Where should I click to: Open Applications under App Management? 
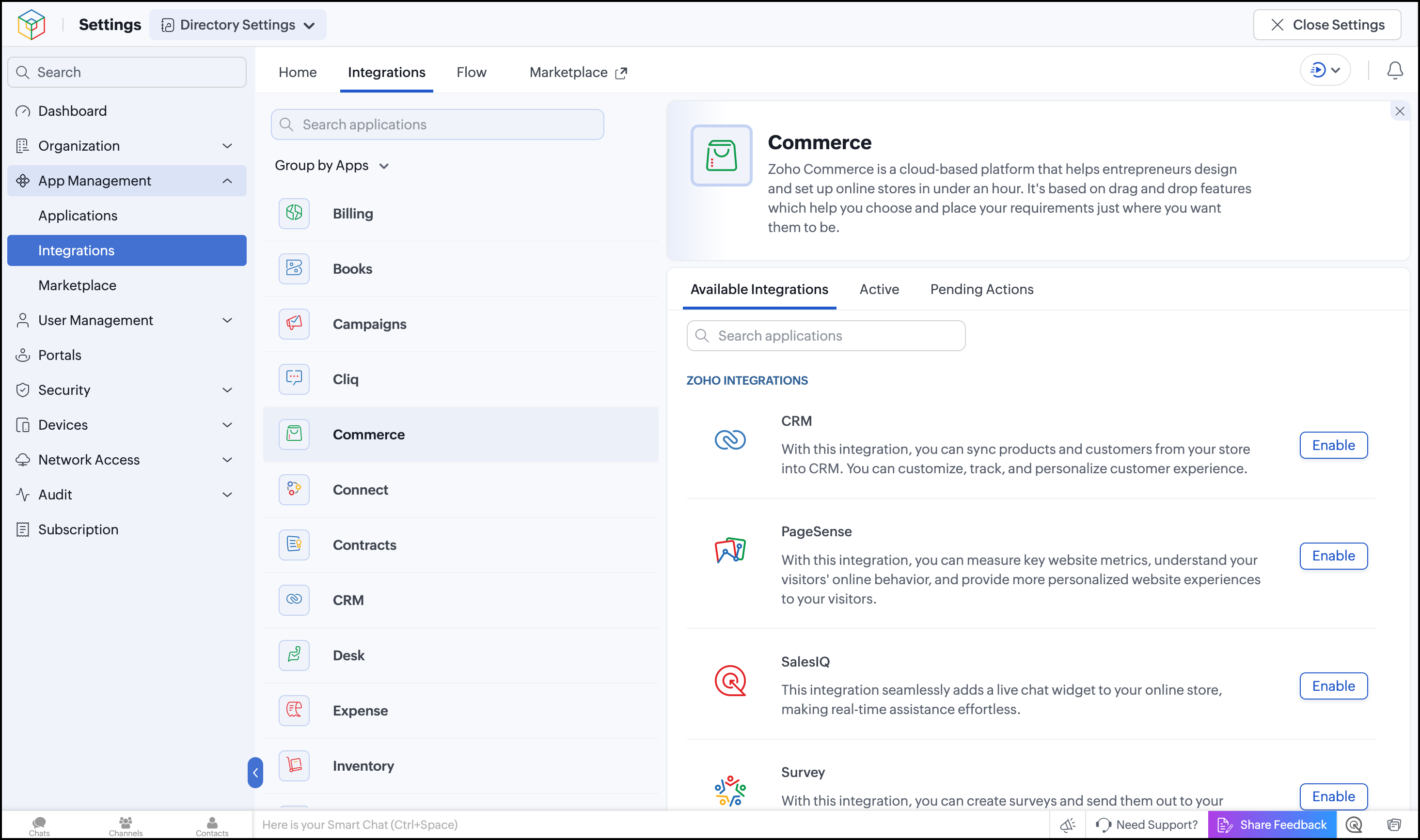tap(126, 215)
